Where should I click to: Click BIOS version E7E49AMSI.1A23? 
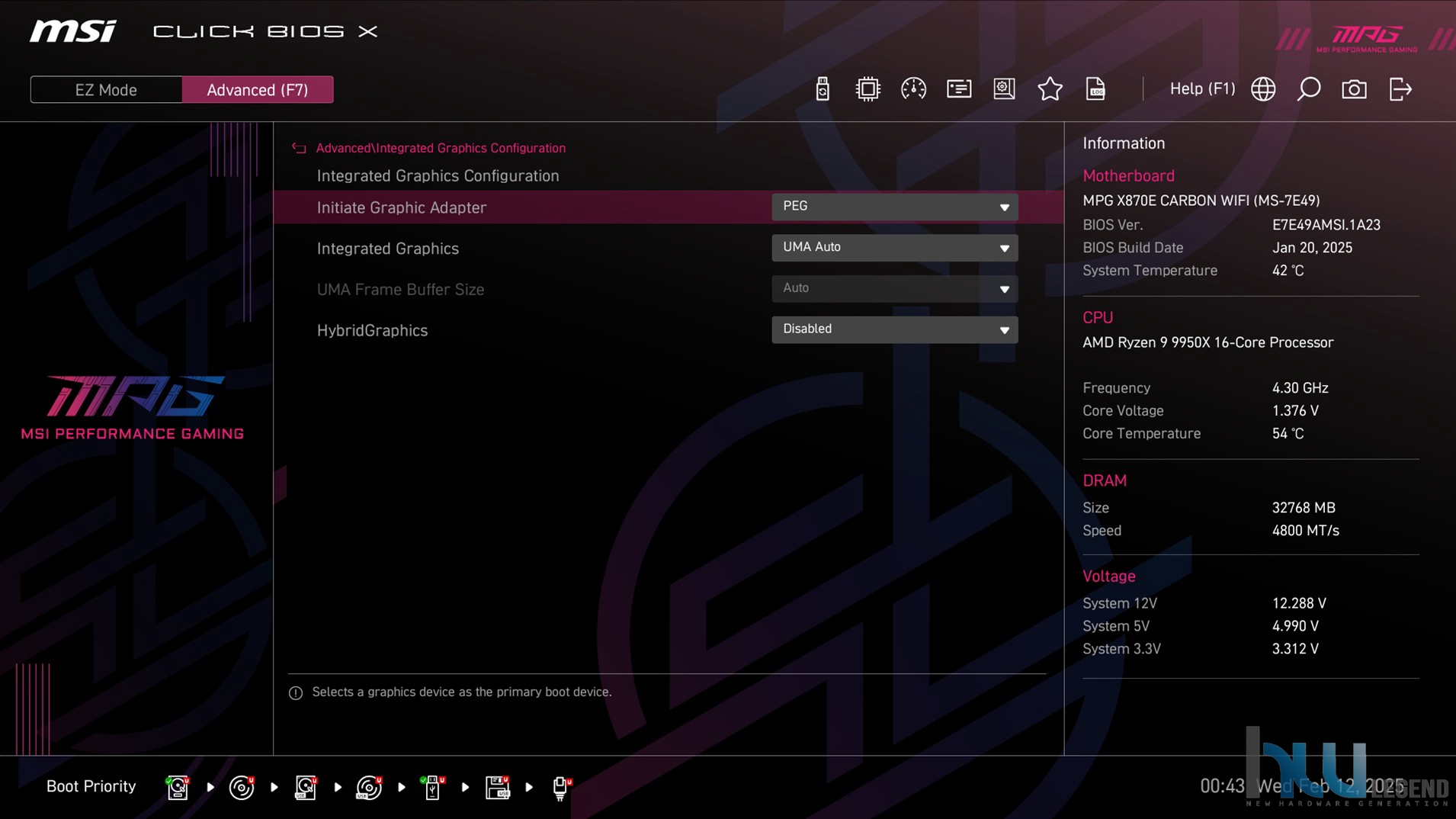tap(1326, 225)
